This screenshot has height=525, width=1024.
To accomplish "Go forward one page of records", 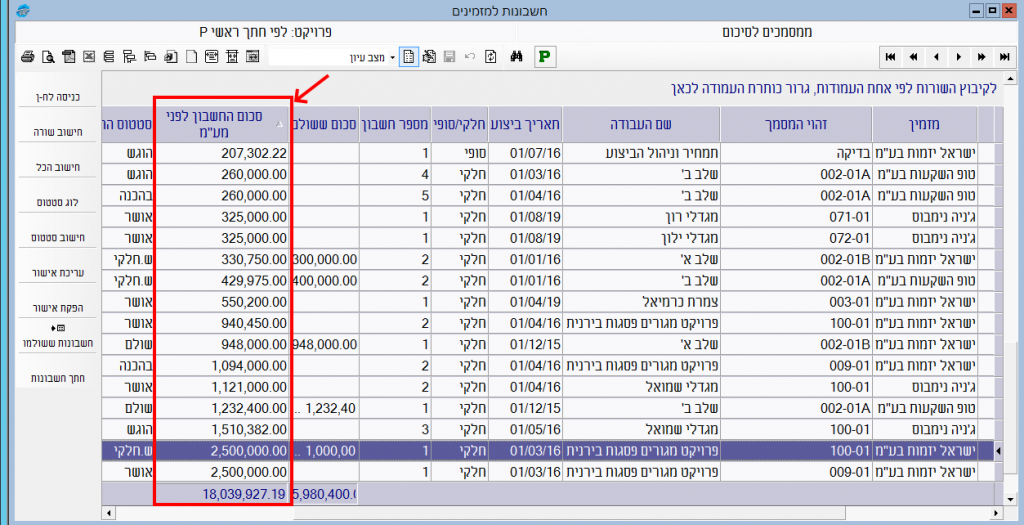I will tap(982, 57).
